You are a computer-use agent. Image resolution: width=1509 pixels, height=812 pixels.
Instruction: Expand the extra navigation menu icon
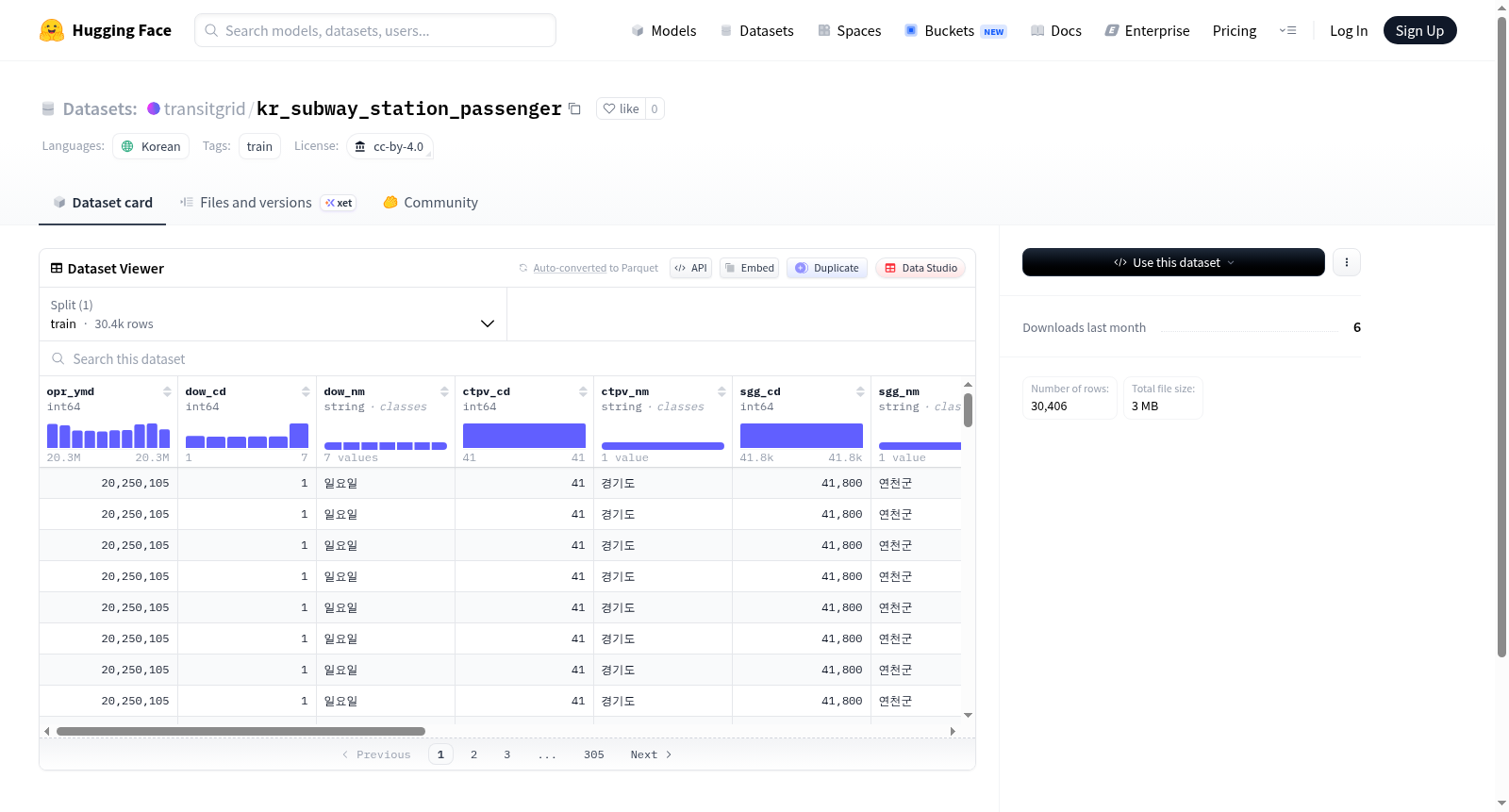[x=1287, y=30]
